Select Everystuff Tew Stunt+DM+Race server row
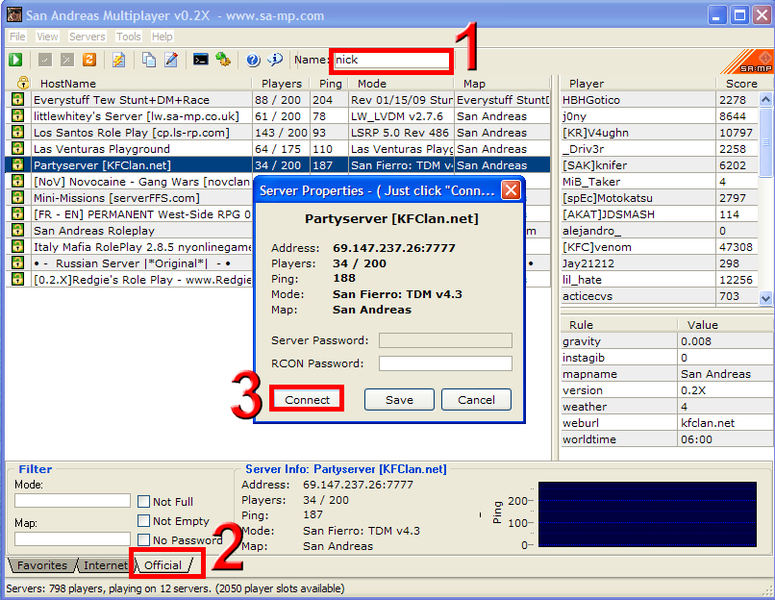This screenshot has height=600, width=775. point(278,100)
